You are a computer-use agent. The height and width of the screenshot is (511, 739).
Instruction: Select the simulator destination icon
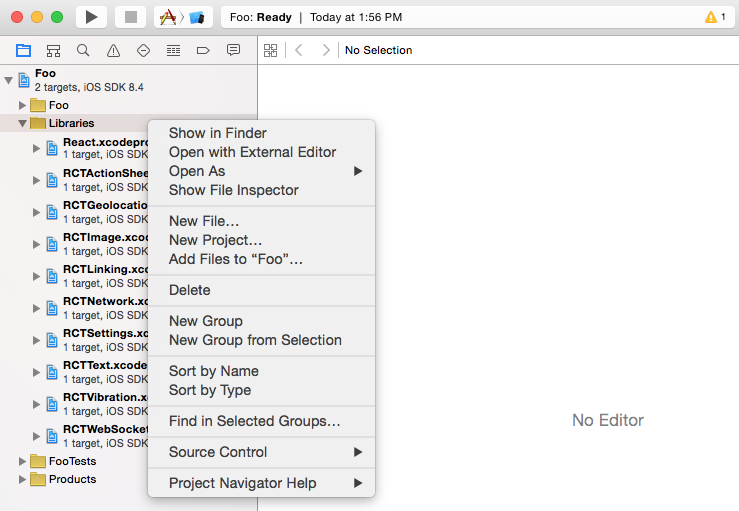click(x=197, y=18)
